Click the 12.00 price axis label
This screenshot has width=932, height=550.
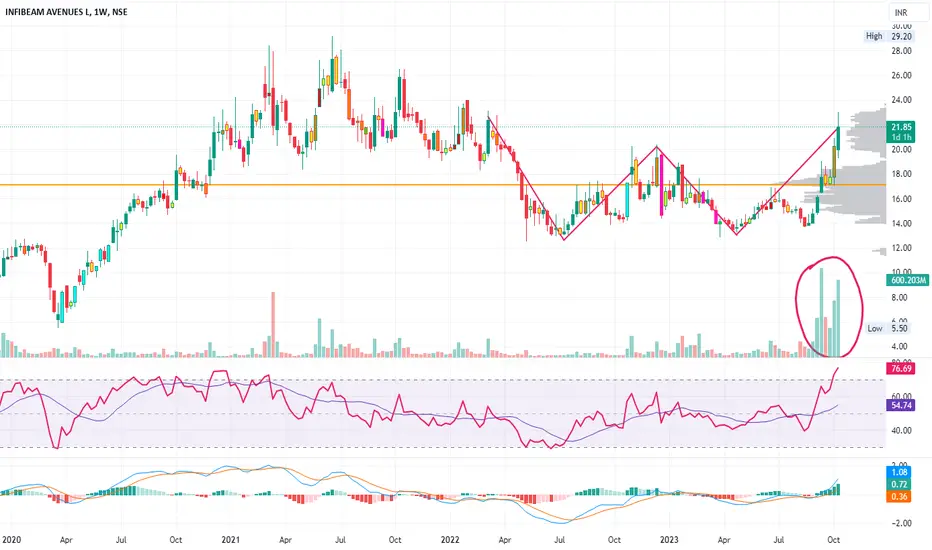(901, 248)
